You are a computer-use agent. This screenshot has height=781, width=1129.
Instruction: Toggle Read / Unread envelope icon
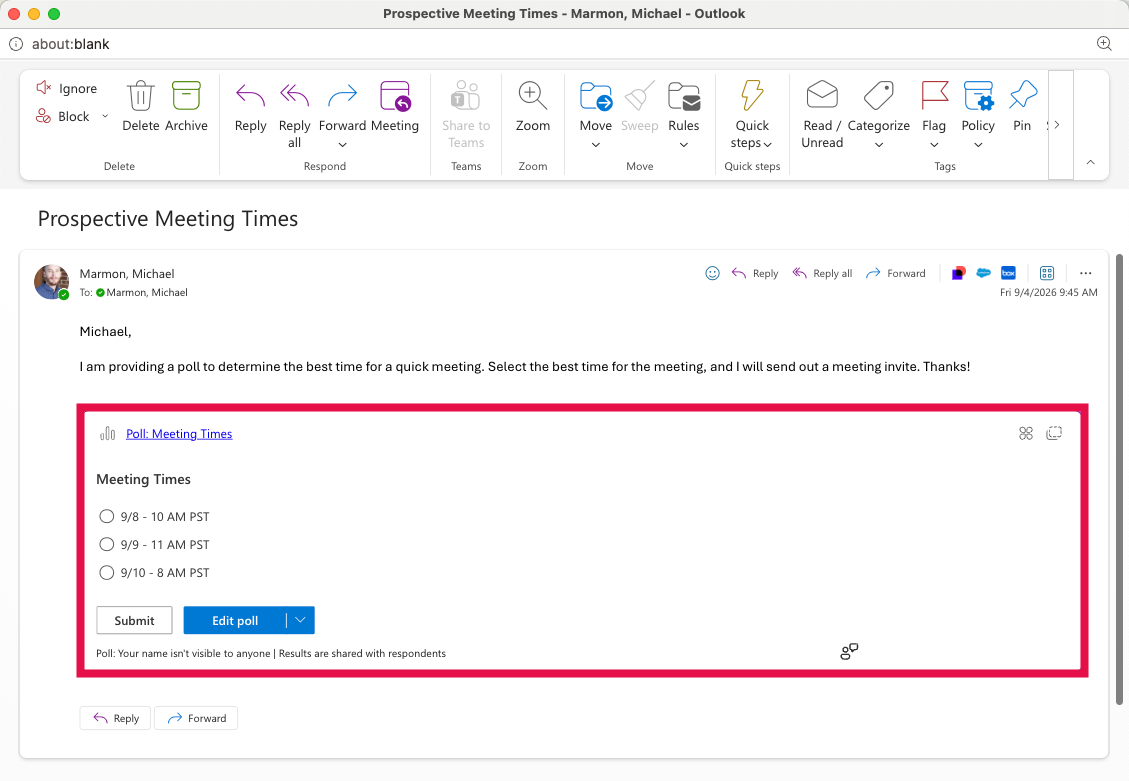point(822,95)
